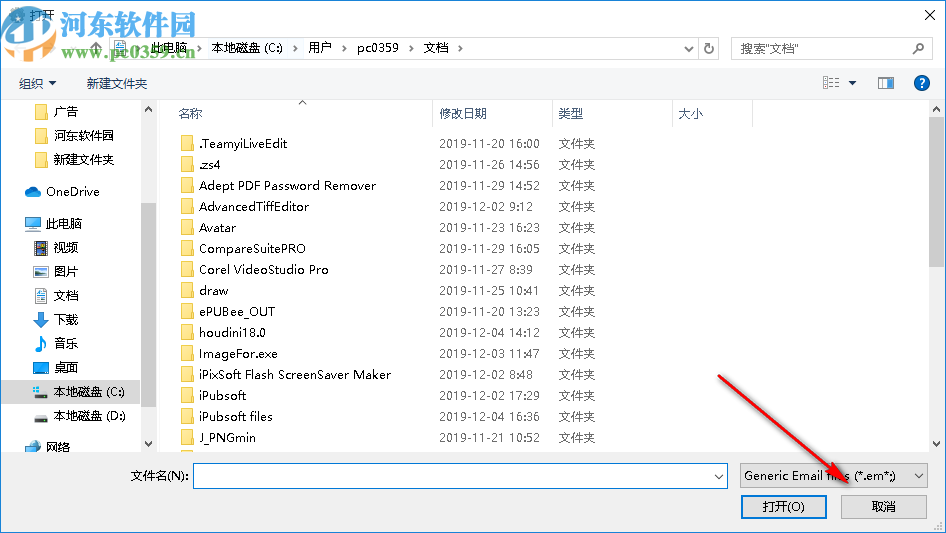
Task: Expand the chevron after pc0359 breadcrumb
Action: [x=411, y=48]
